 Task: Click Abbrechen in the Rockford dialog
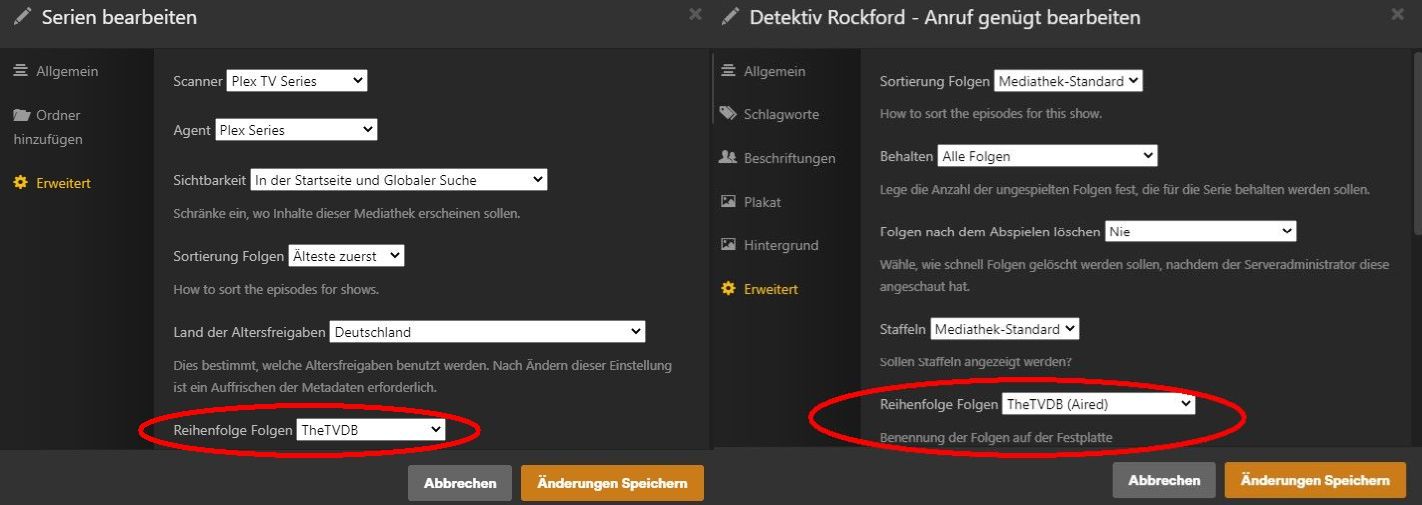(1164, 481)
